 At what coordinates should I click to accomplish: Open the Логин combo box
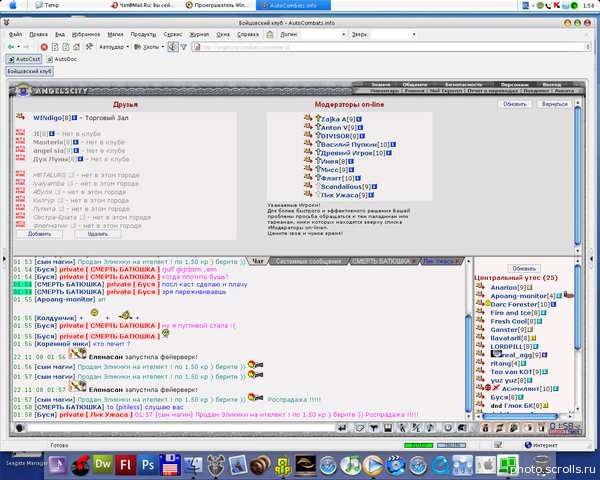[x=323, y=34]
